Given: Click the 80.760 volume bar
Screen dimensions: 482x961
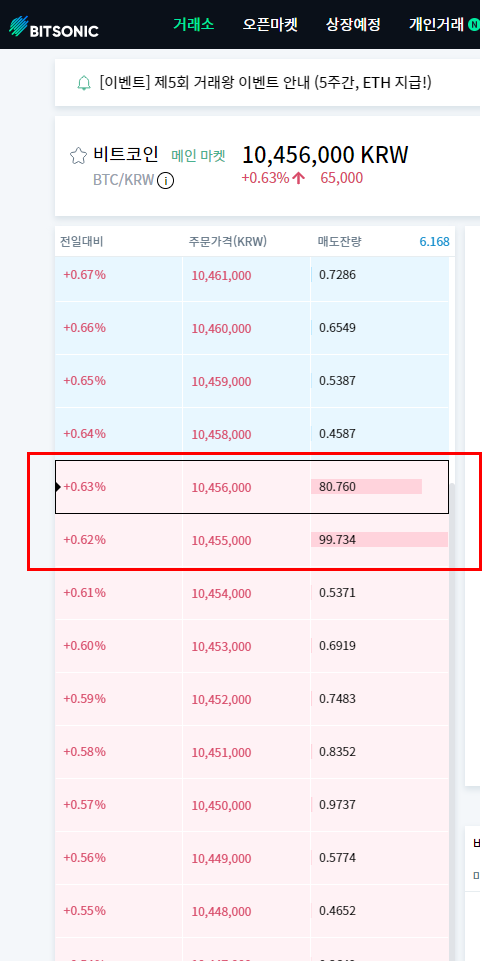Looking at the screenshot, I should click(367, 487).
